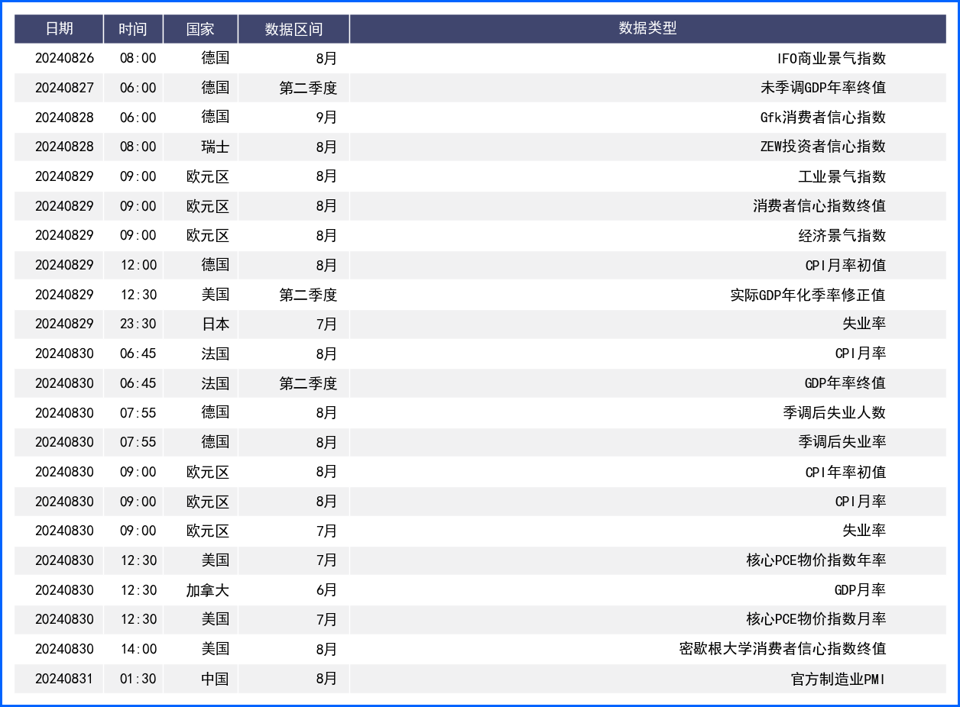960x707 pixels.
Task: Select 官方制造业PMI entry
Action: (838, 679)
